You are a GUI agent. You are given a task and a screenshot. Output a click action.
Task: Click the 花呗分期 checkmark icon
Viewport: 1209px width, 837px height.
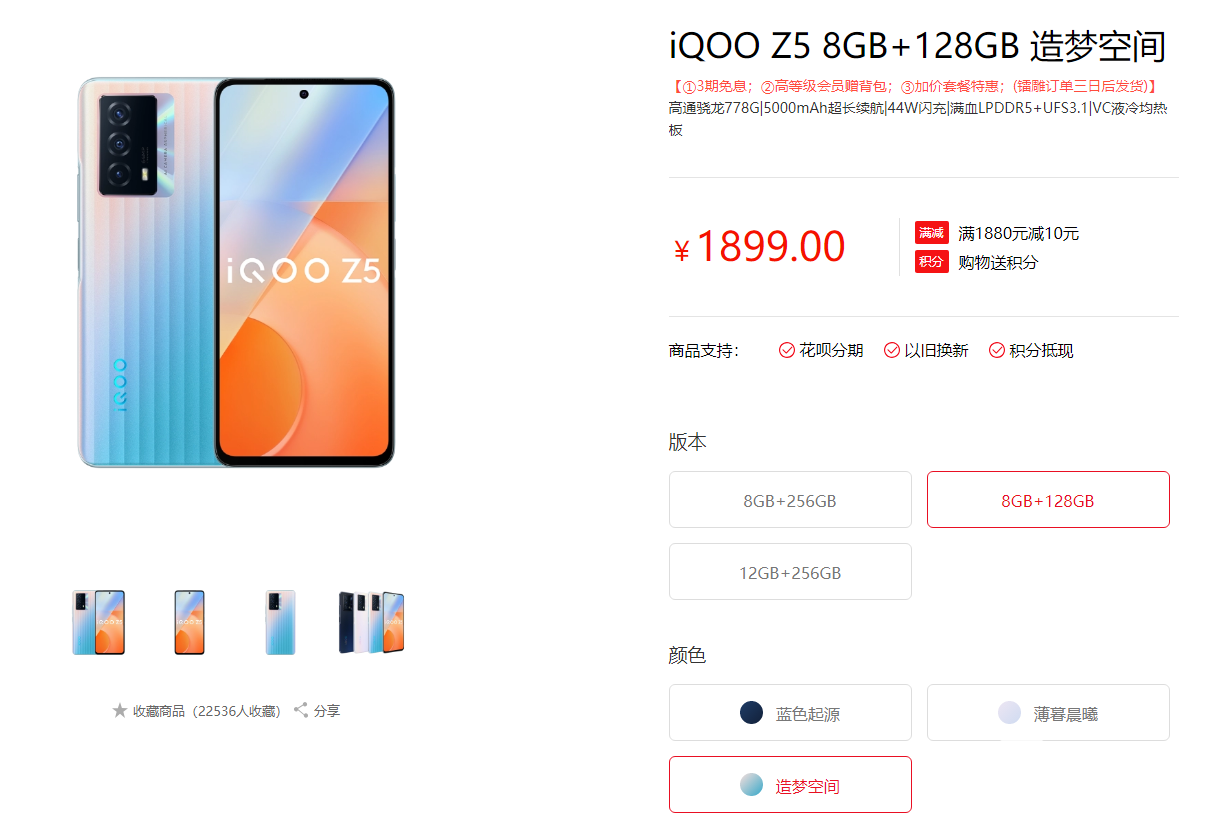(x=787, y=350)
